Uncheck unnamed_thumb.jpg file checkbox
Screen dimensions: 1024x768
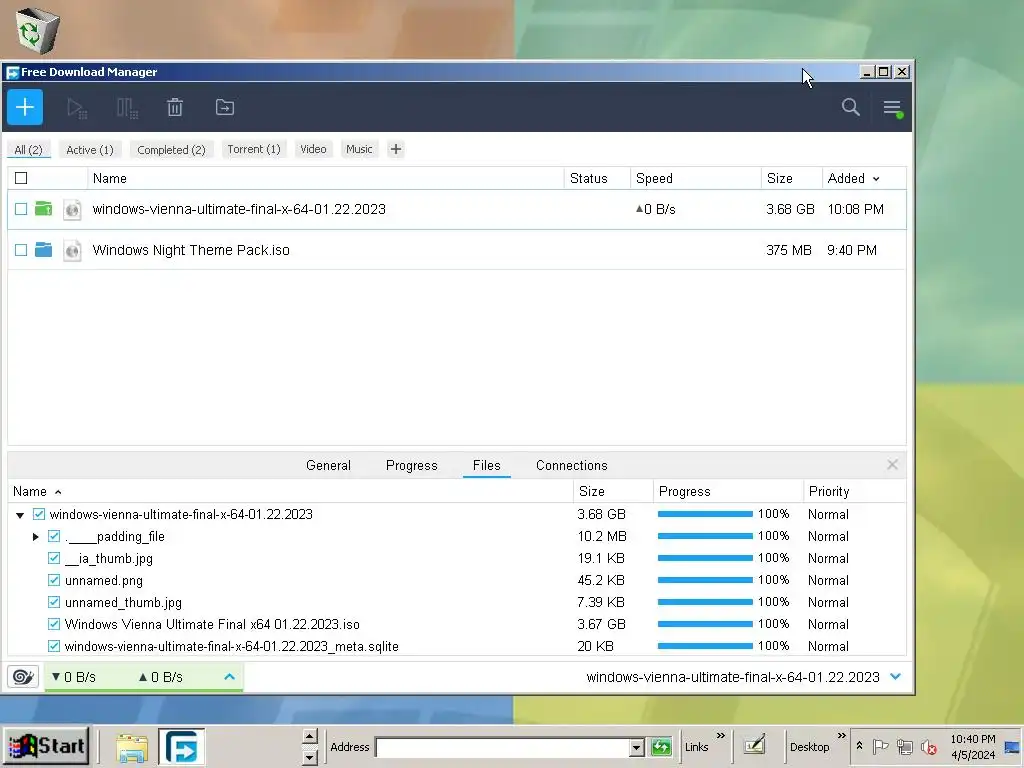[x=54, y=602]
